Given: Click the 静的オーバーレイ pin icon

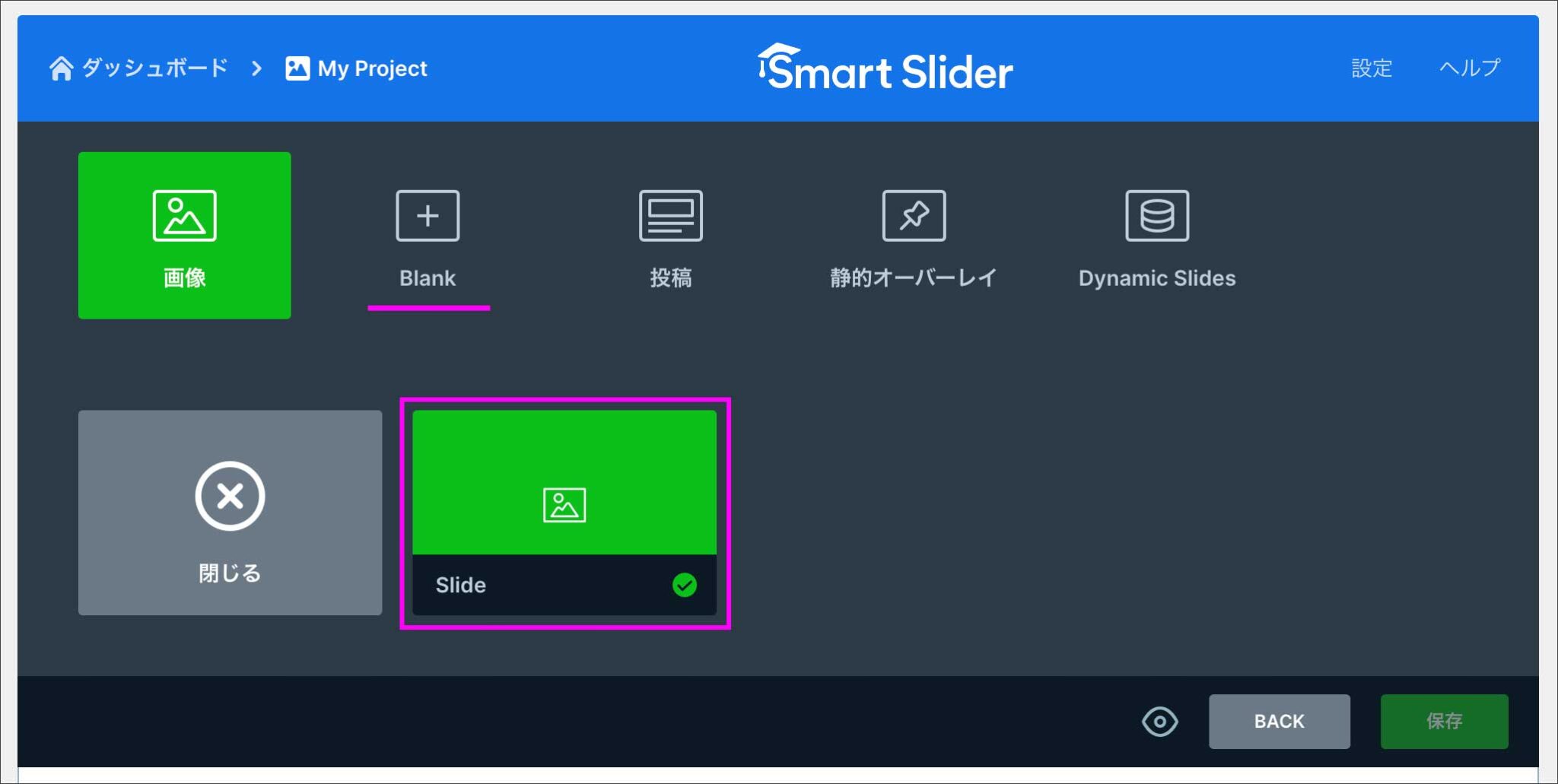Looking at the screenshot, I should click(x=914, y=215).
